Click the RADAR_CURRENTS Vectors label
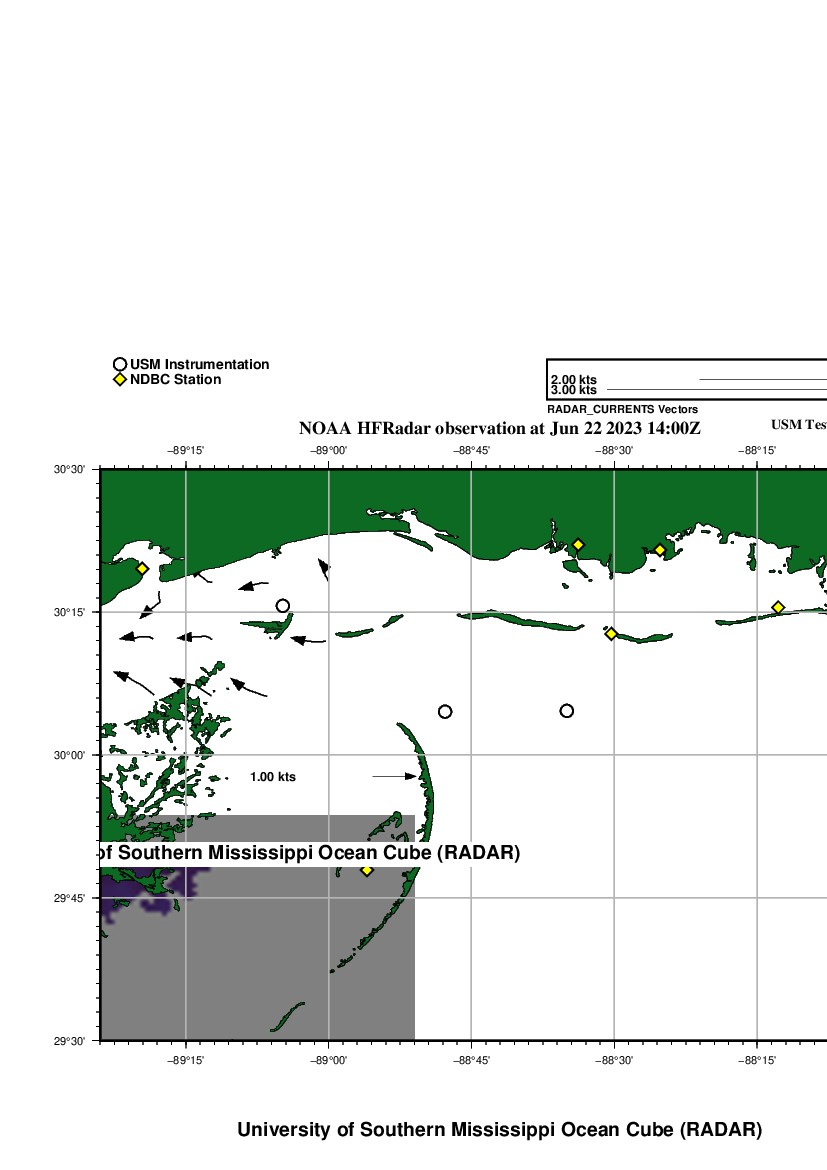The image size is (827, 1170). click(x=622, y=410)
